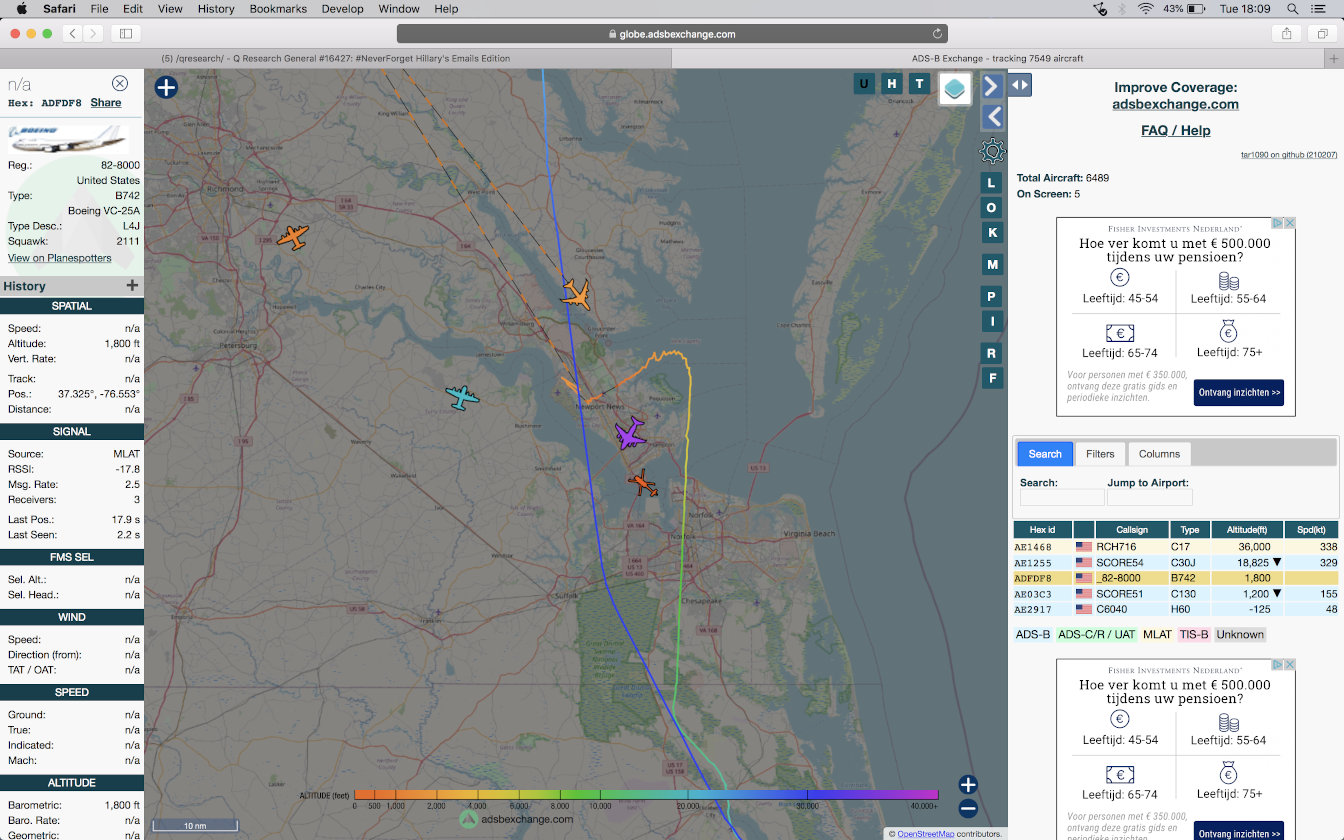Viewport: 1344px width, 840px height.
Task: Click the Boeing aircraft thumbnail photo
Action: click(x=69, y=138)
